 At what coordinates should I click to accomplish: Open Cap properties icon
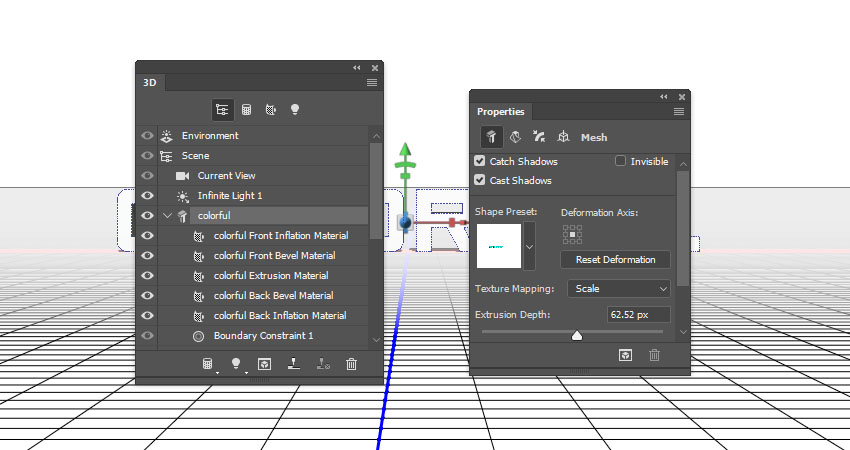(539, 137)
